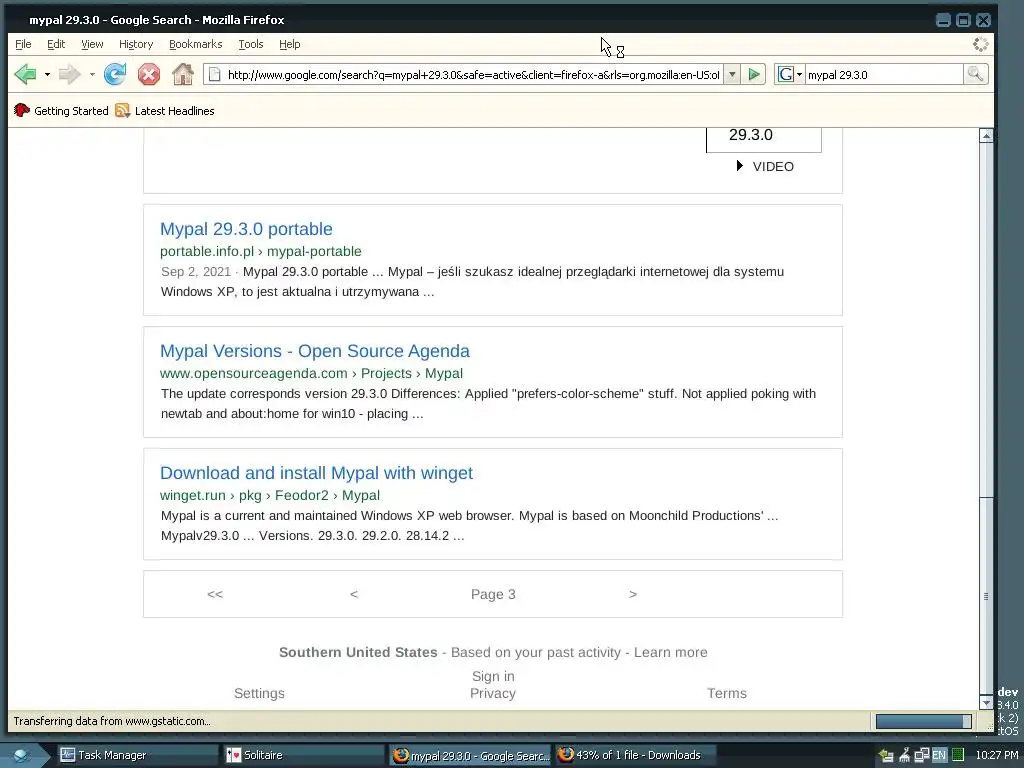Click the Terms footer link
The width and height of the screenshot is (1024, 768).
coord(727,693)
